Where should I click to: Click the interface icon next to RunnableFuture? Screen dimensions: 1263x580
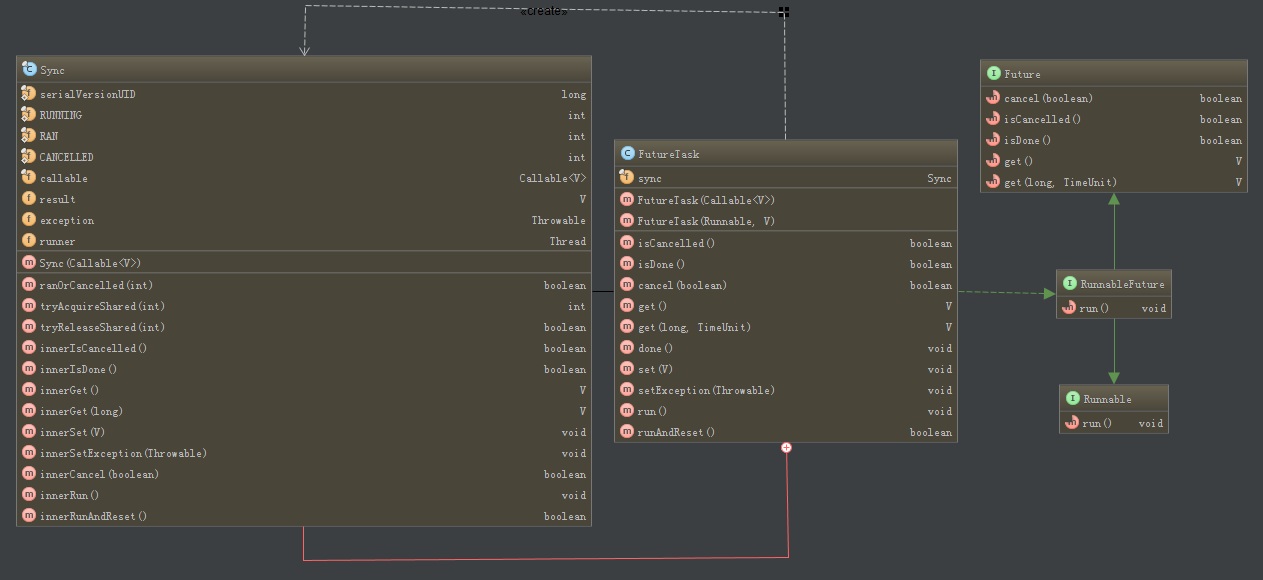(1069, 284)
